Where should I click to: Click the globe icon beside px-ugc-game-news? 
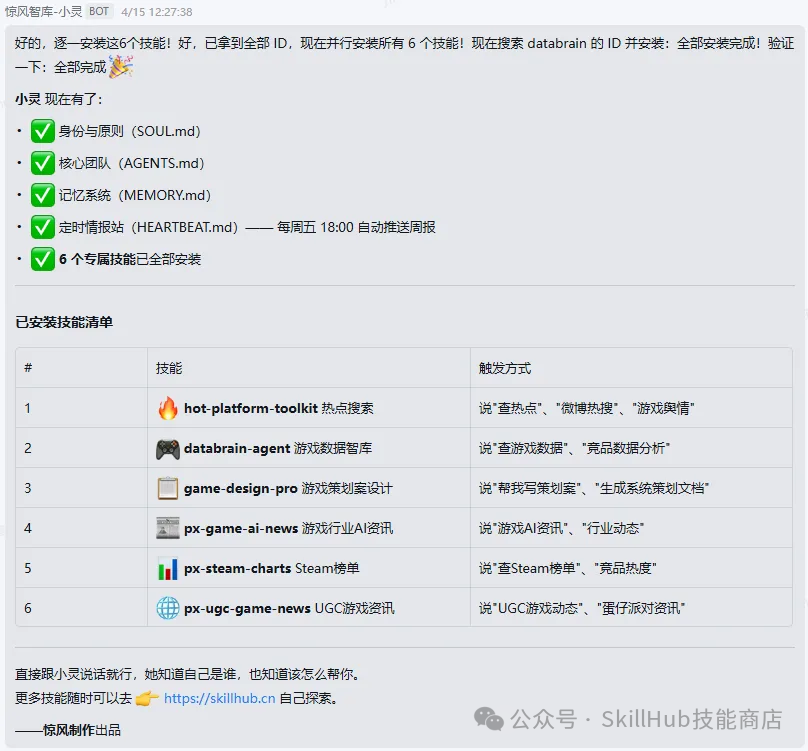[167, 608]
